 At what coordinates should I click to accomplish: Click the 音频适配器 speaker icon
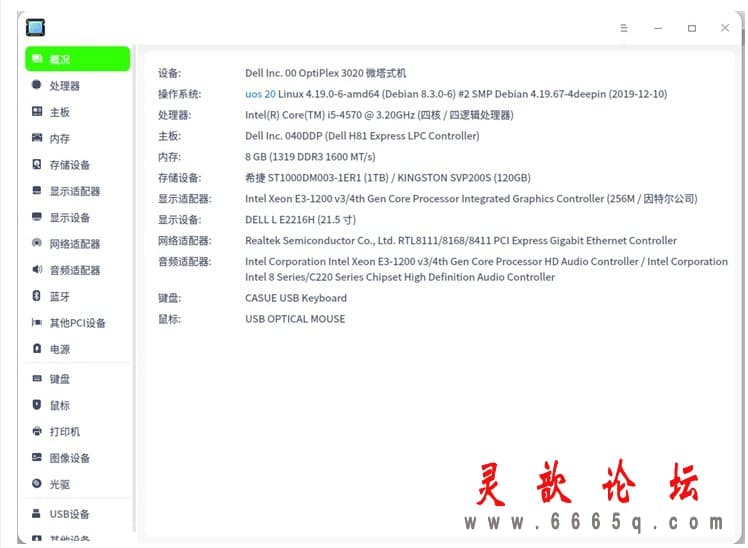(x=37, y=269)
